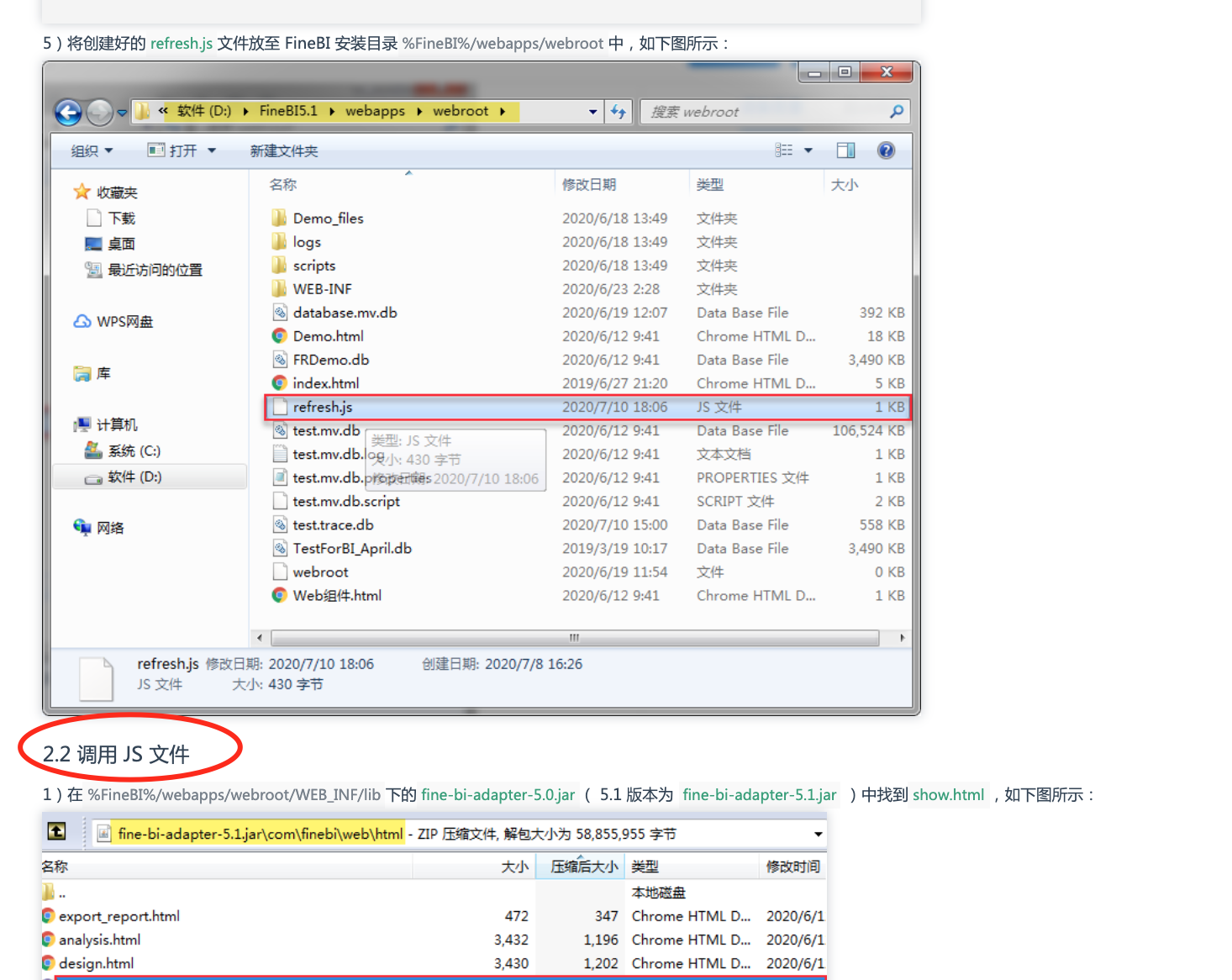Click the refresh button beside address bar
1232x980 pixels.
point(619,112)
